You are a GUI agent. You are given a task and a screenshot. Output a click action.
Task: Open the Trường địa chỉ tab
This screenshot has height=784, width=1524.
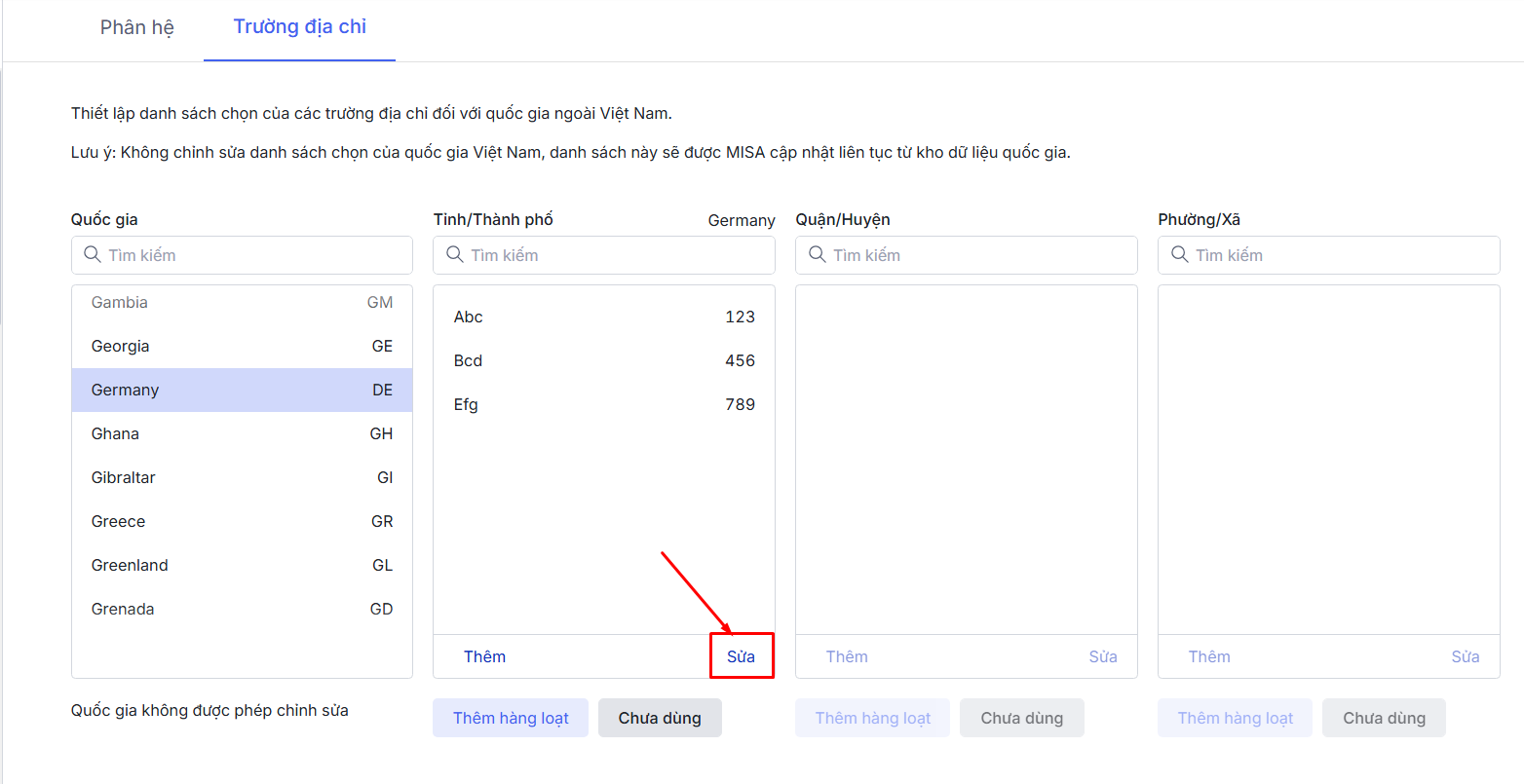[300, 27]
